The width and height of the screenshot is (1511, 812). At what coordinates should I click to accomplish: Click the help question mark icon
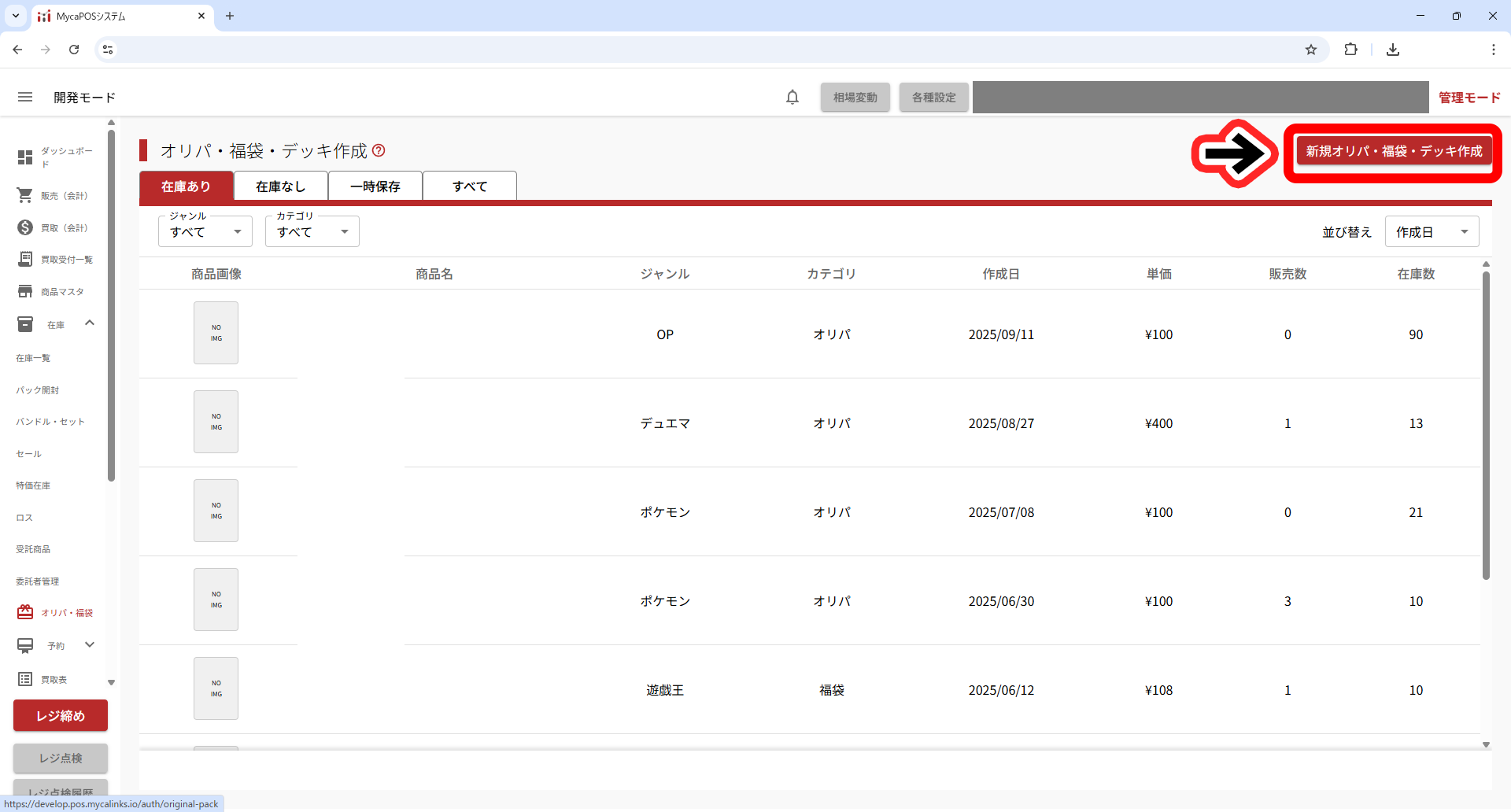click(x=379, y=150)
